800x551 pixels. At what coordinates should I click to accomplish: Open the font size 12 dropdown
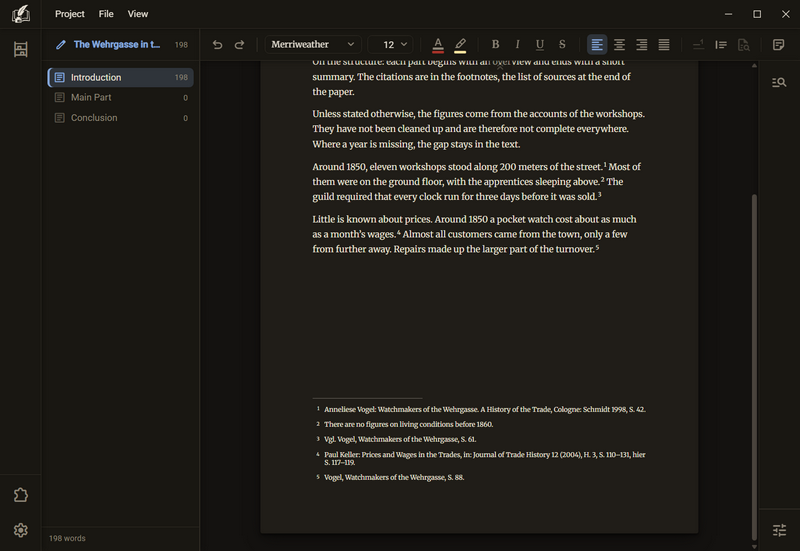point(390,44)
